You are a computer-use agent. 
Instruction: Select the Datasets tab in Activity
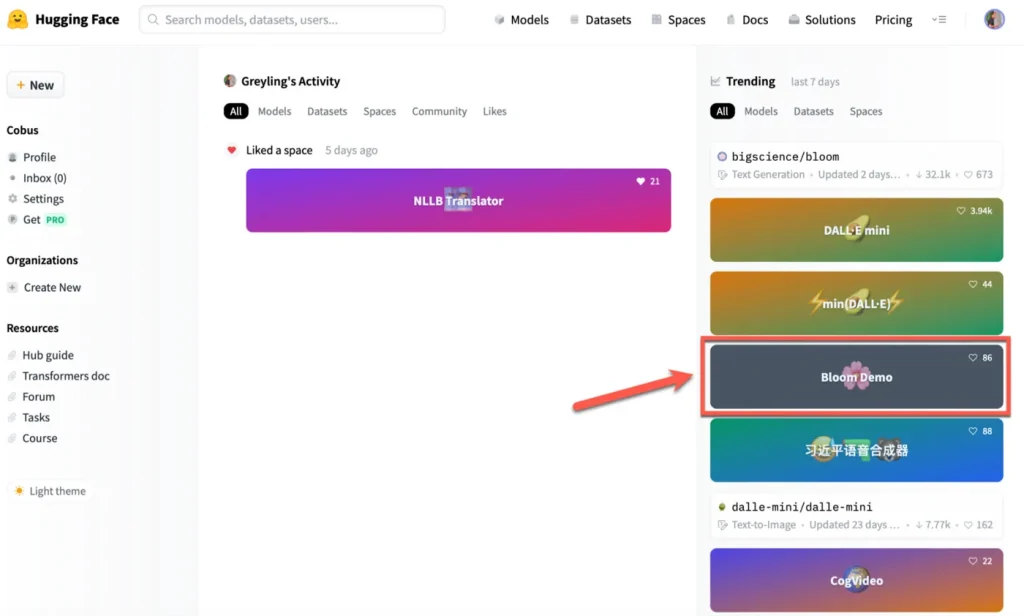coord(327,111)
